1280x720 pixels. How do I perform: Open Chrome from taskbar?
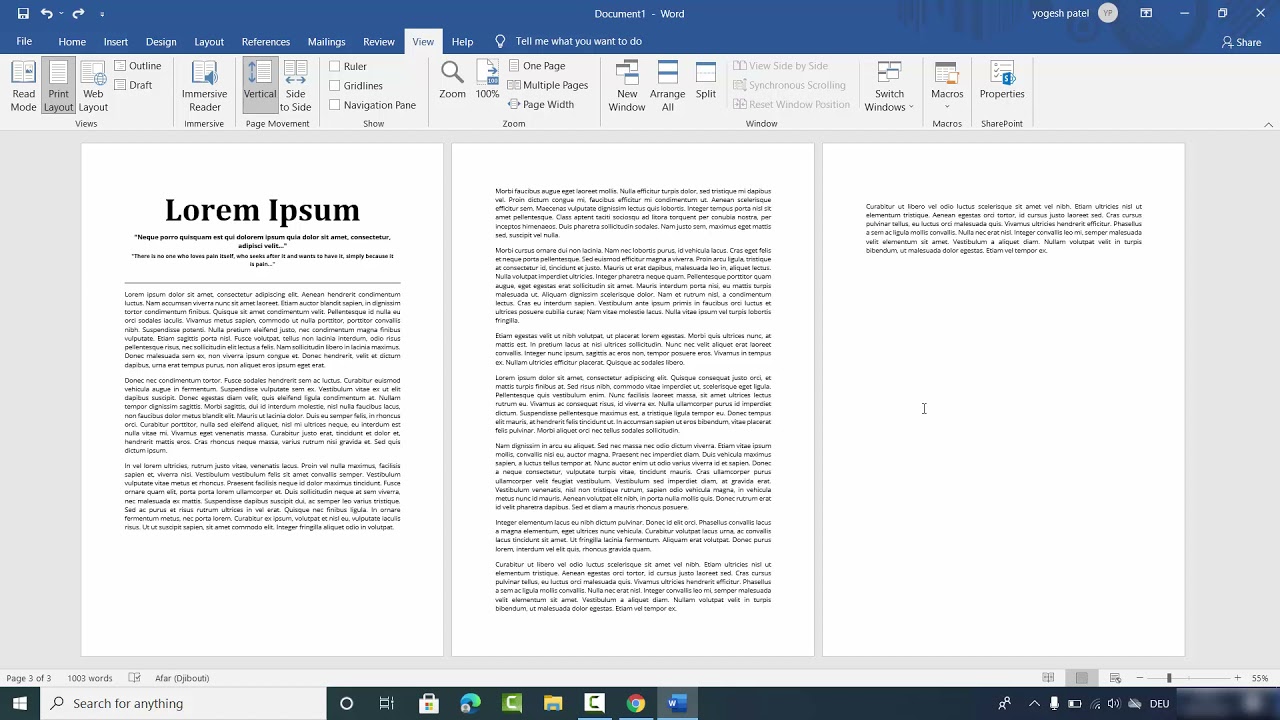tap(635, 703)
